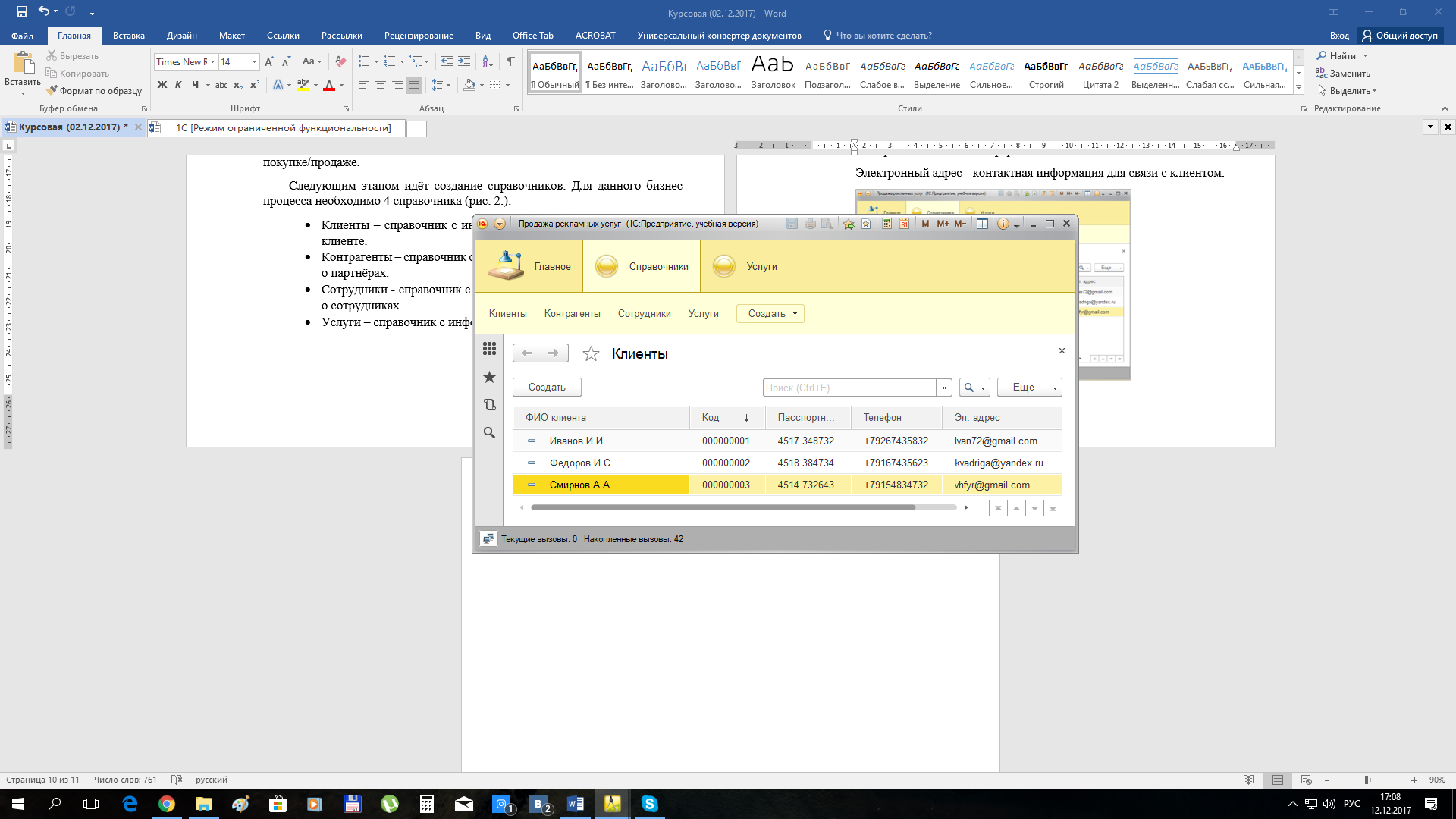Open the 1C calendar toolbar icon
1456x819 pixels.
click(904, 224)
